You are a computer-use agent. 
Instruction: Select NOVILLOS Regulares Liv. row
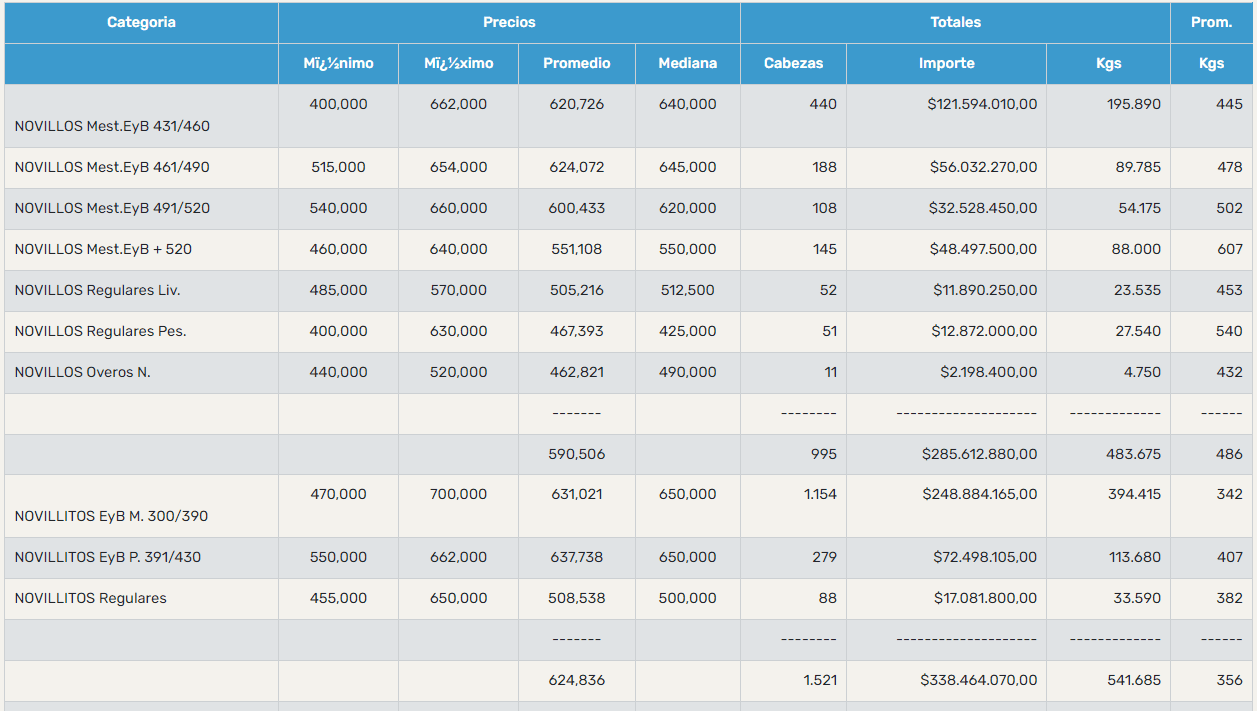click(x=97, y=290)
